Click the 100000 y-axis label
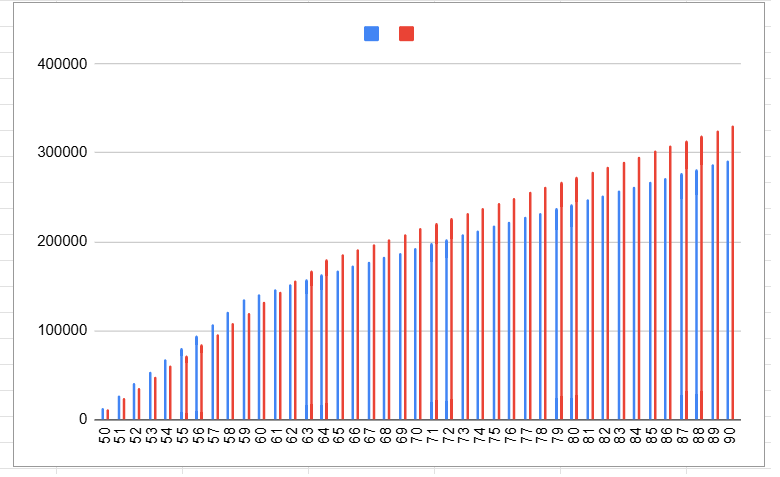The image size is (780, 477). click(62, 331)
